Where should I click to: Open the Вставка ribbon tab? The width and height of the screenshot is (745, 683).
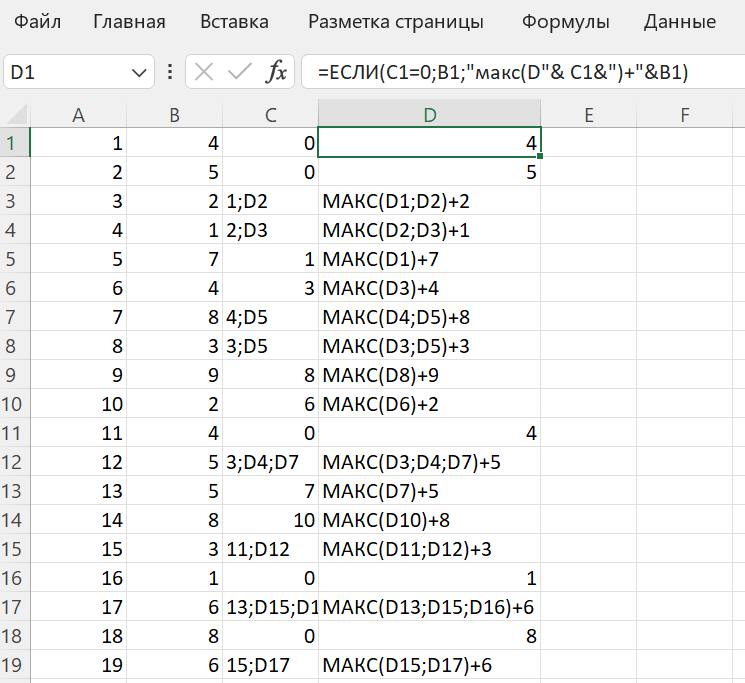[x=234, y=21]
